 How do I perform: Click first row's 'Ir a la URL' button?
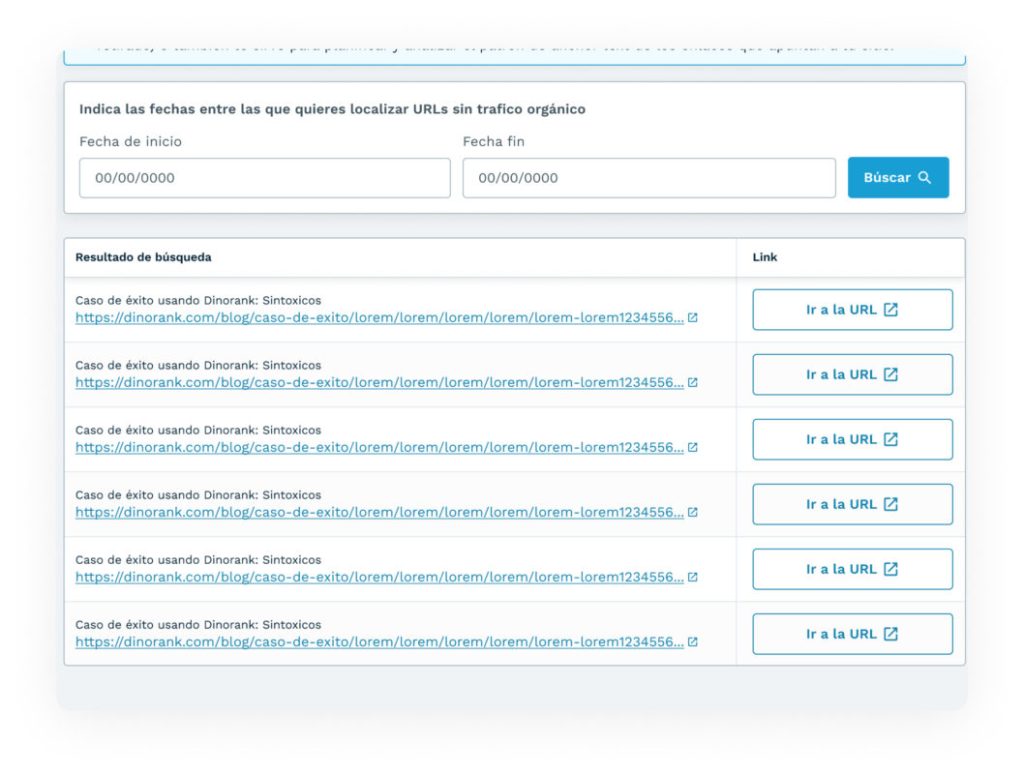tap(852, 310)
